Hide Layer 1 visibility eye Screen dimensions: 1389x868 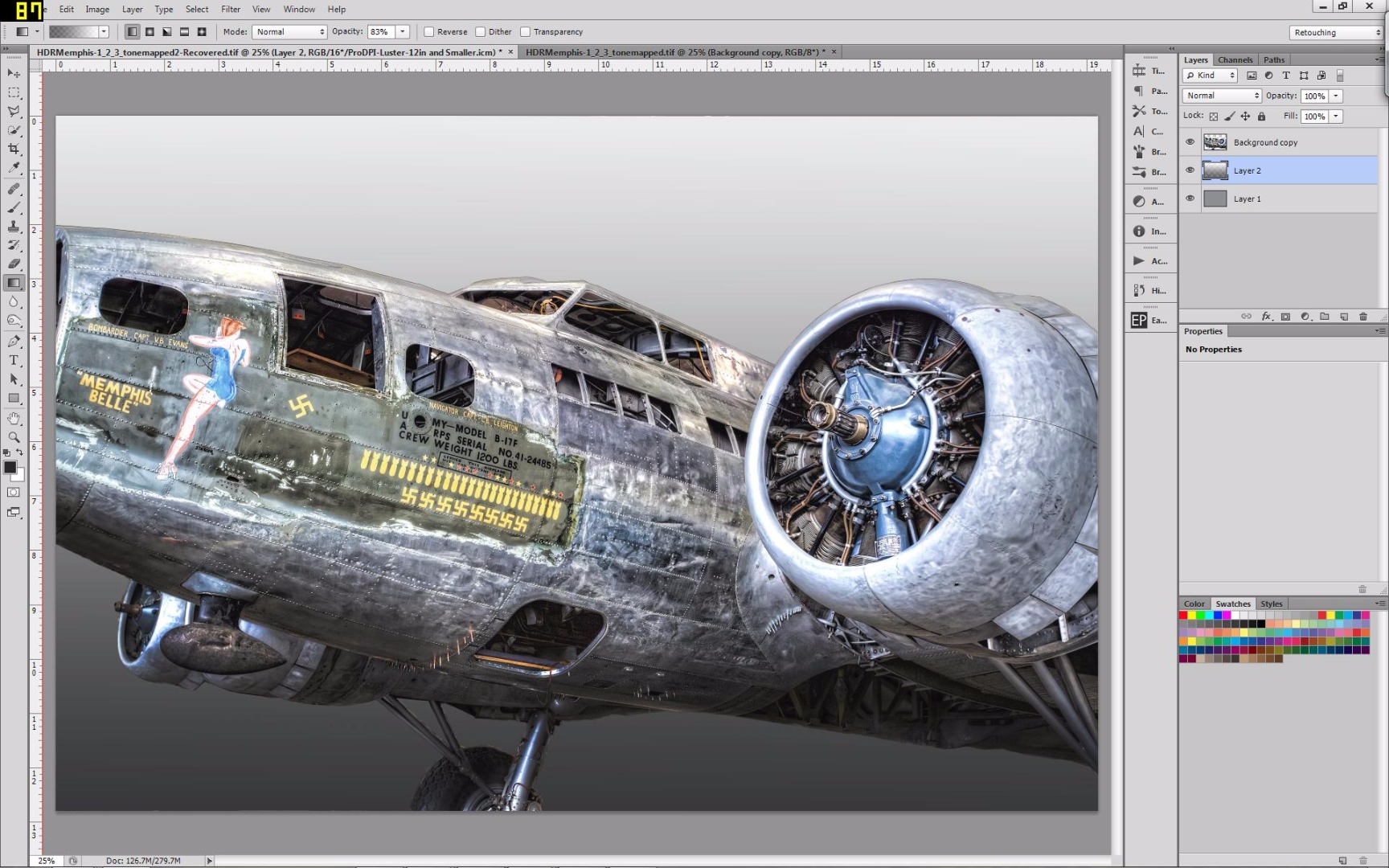(1190, 199)
